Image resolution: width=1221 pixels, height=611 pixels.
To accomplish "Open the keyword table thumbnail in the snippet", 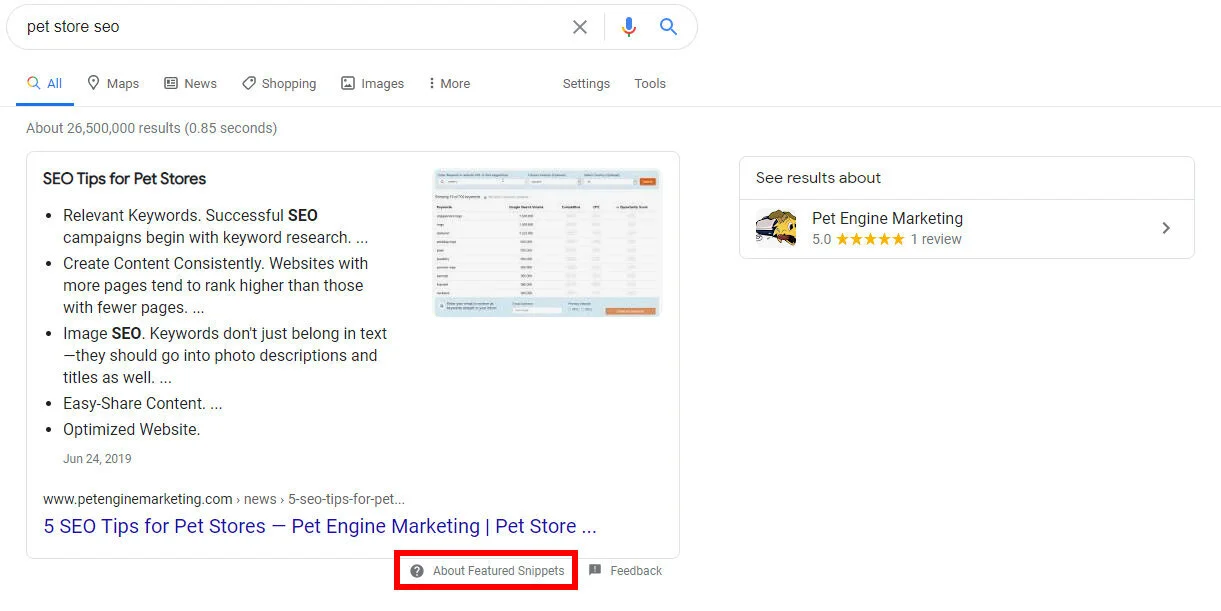I will pos(547,243).
